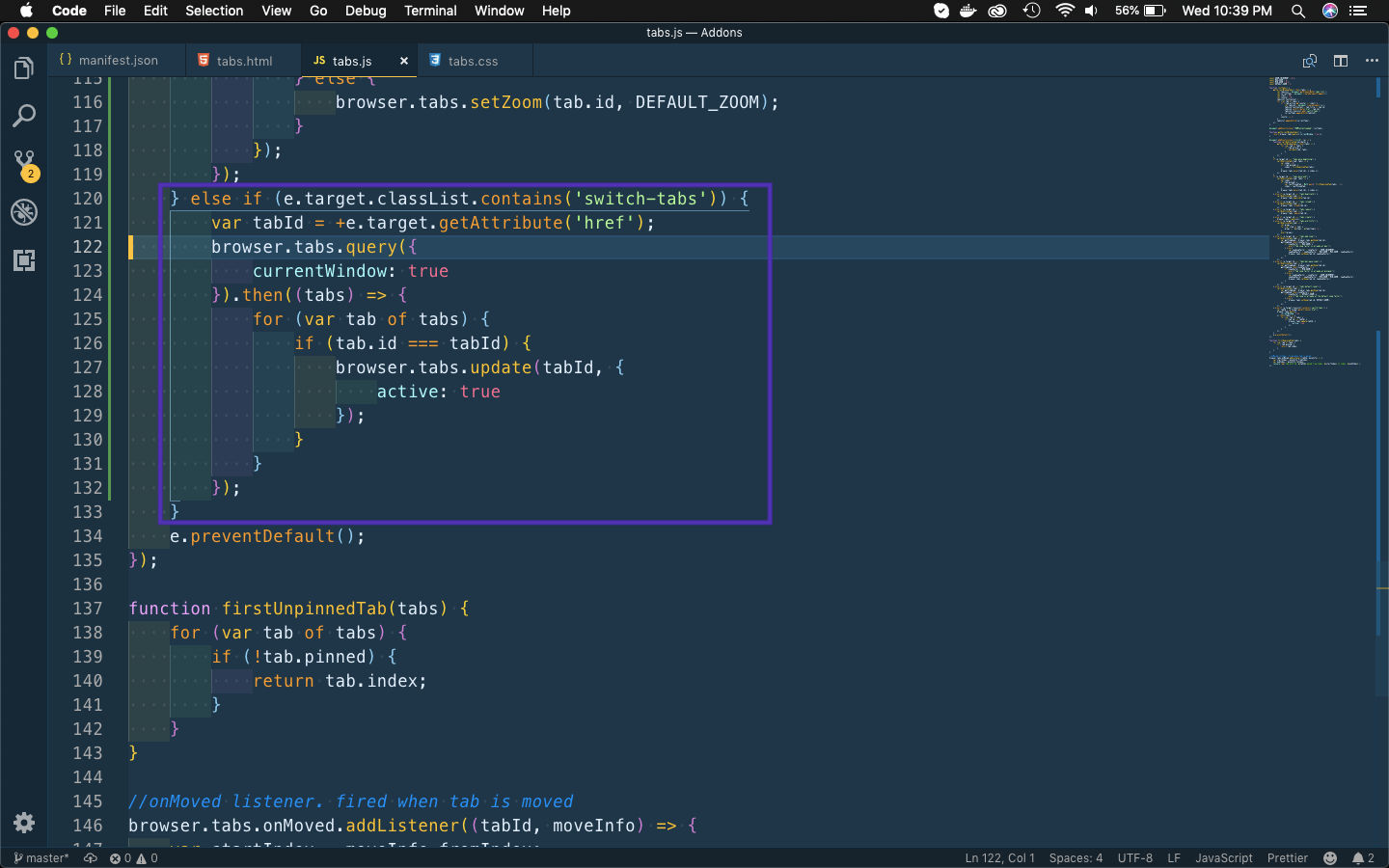The width and height of the screenshot is (1389, 868).
Task: Open the Extensions view in activity bar
Action: point(24,260)
